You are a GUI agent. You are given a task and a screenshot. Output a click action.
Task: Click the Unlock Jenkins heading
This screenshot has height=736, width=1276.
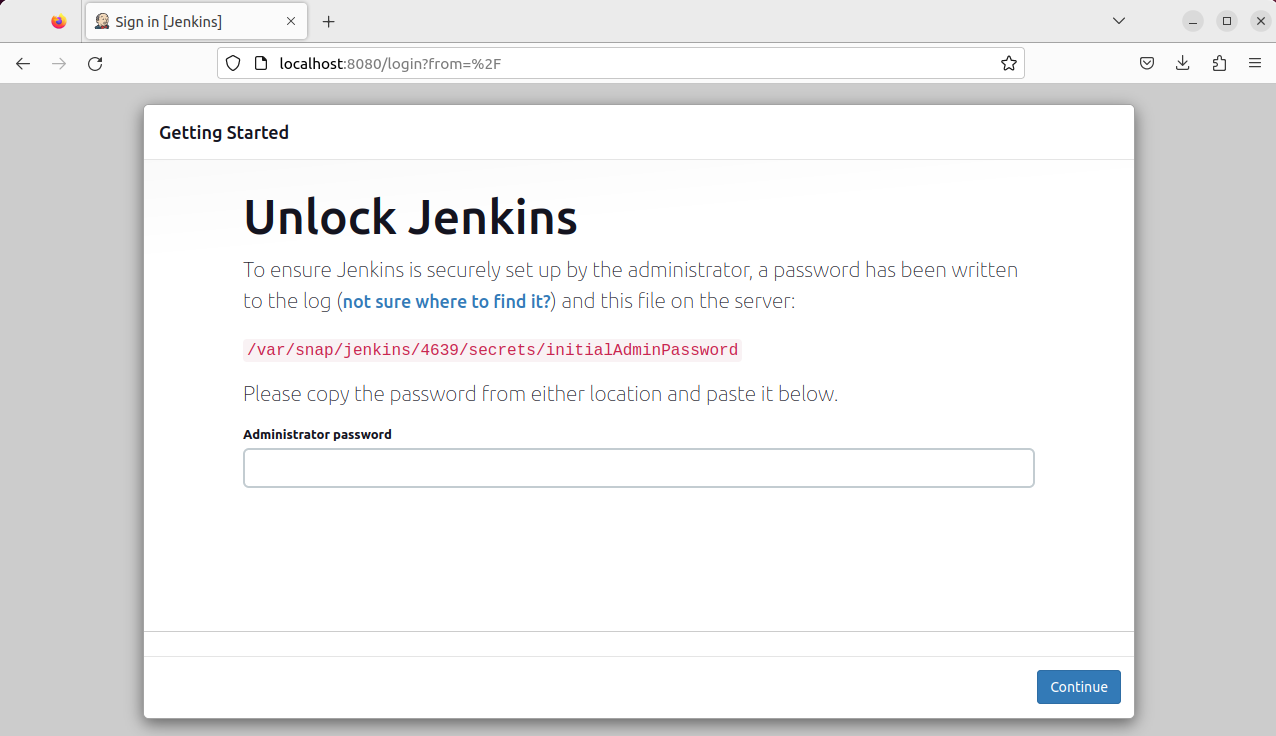[x=410, y=216]
